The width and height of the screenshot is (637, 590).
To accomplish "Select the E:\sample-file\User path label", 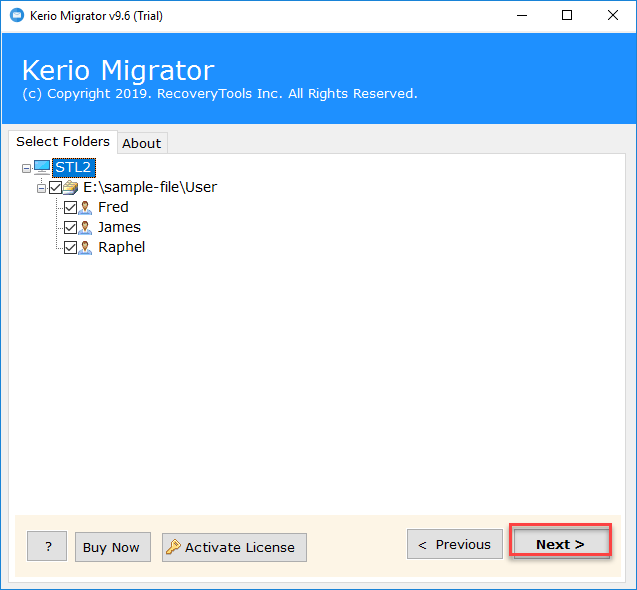I will click(150, 187).
